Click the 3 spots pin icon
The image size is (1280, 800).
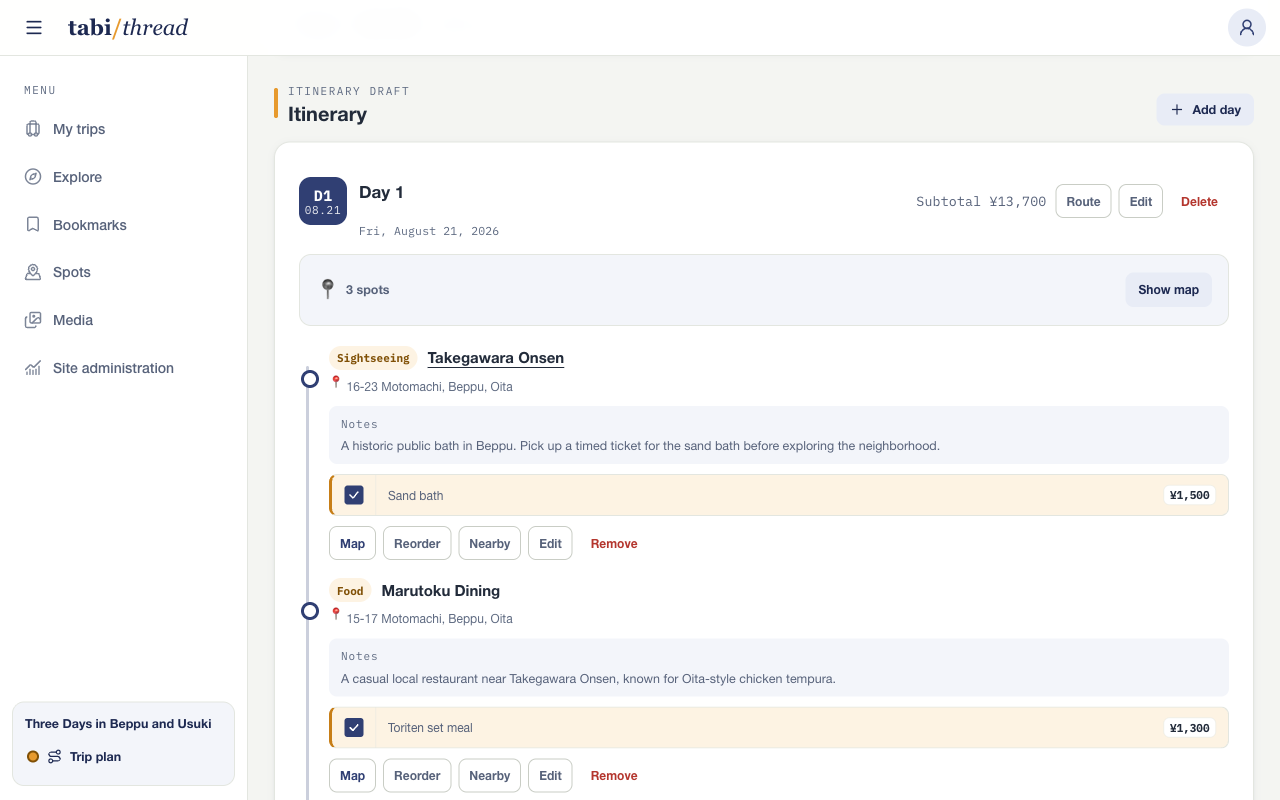[x=327, y=289]
